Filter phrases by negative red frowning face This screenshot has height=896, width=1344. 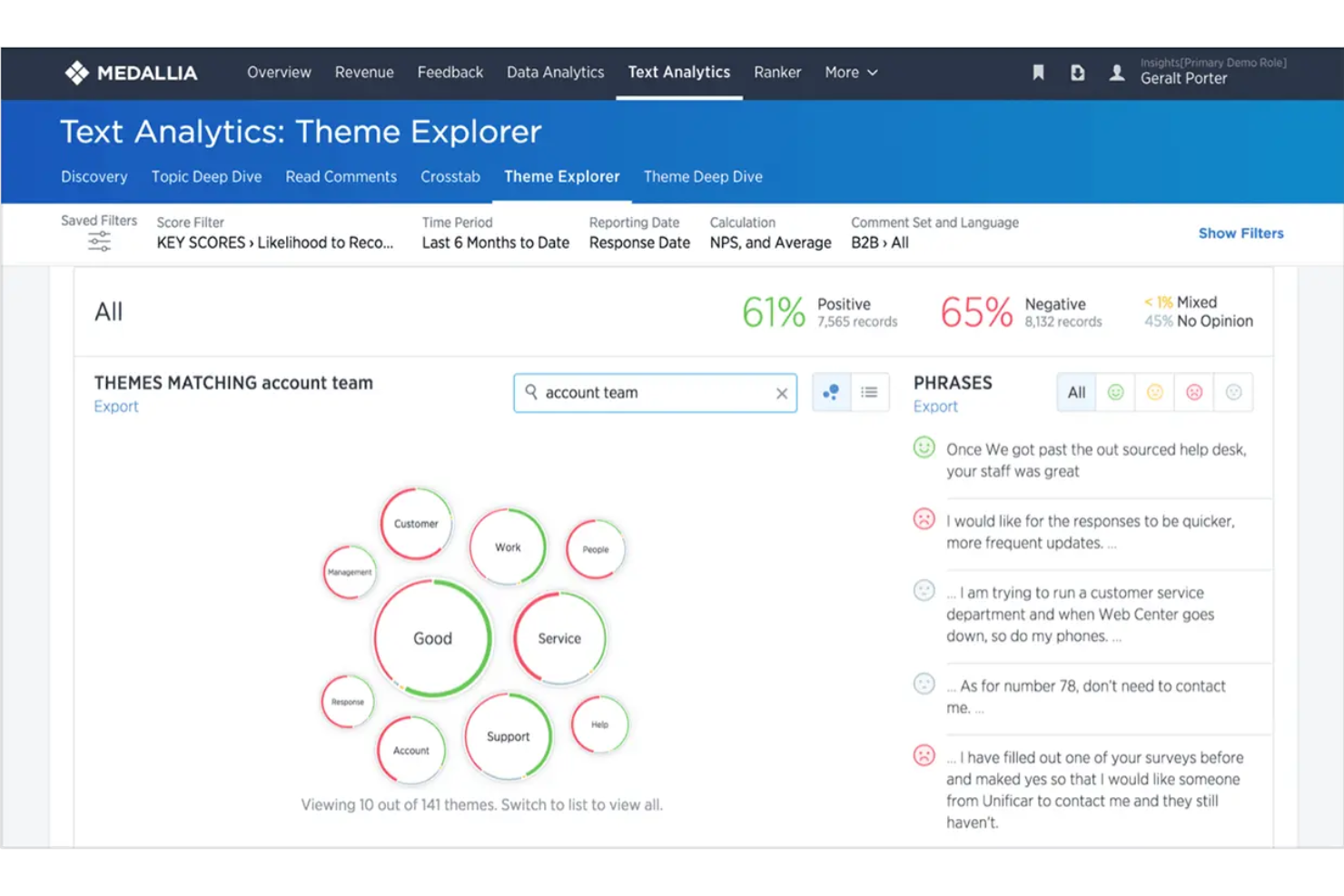pos(1193,392)
